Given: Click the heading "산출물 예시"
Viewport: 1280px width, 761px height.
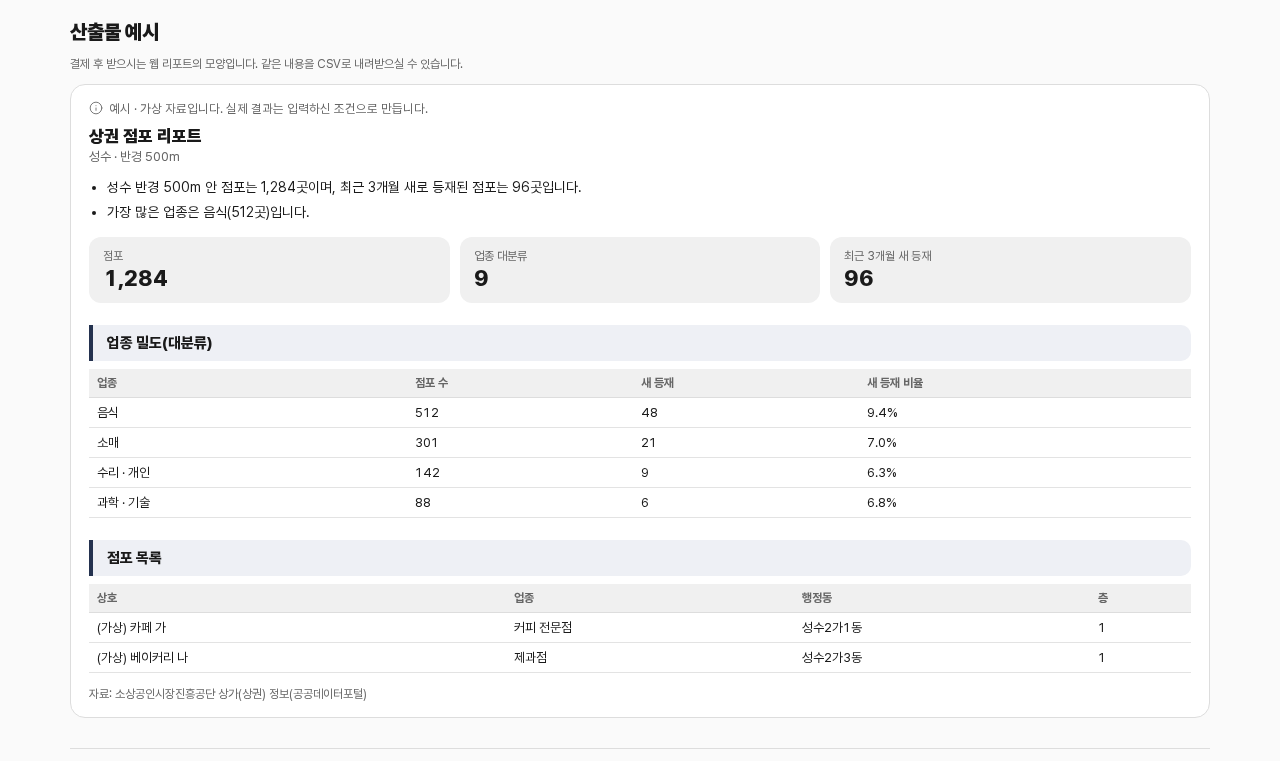Looking at the screenshot, I should (115, 32).
